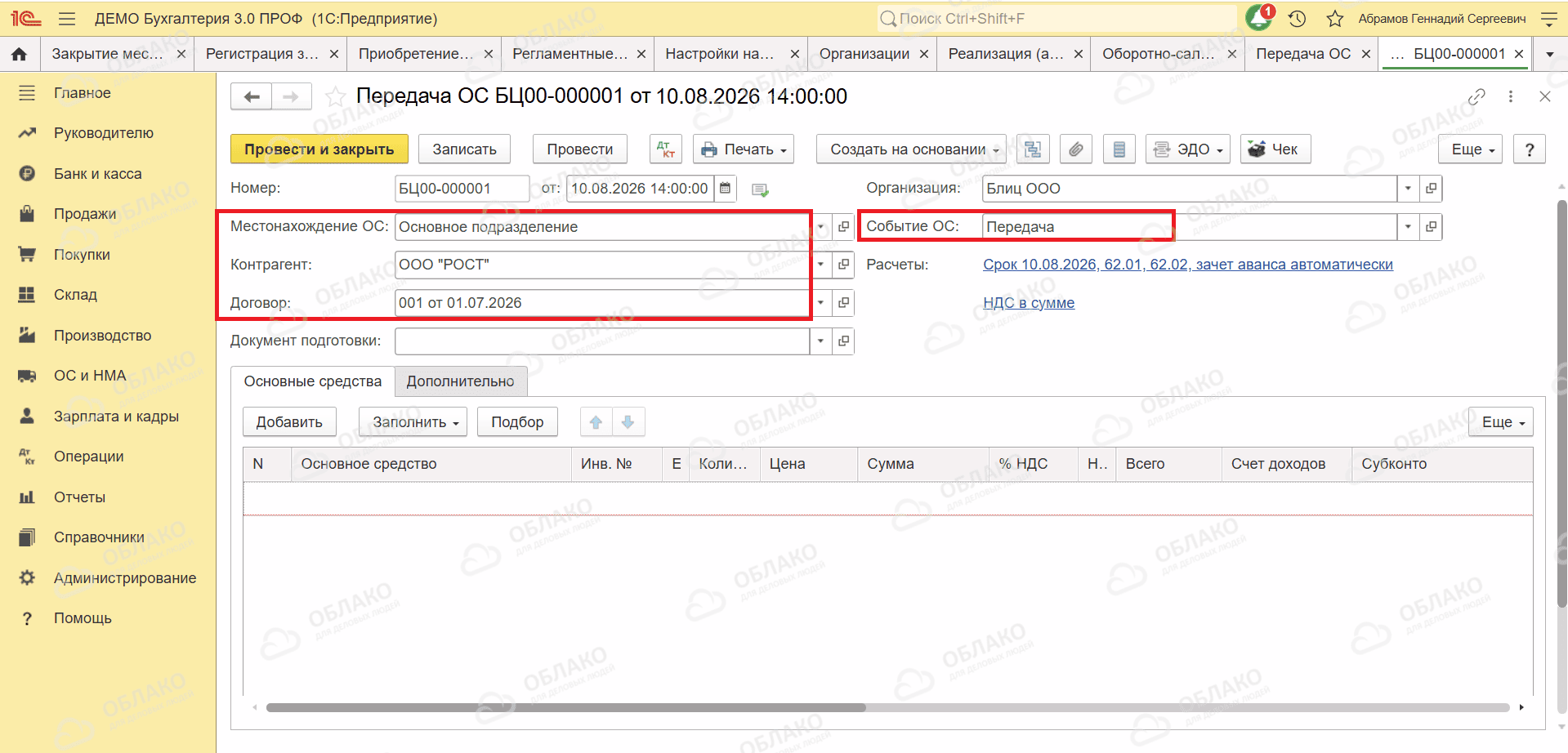The height and width of the screenshot is (753, 1568).
Task: Add a row with Добавить button
Action: click(x=289, y=422)
